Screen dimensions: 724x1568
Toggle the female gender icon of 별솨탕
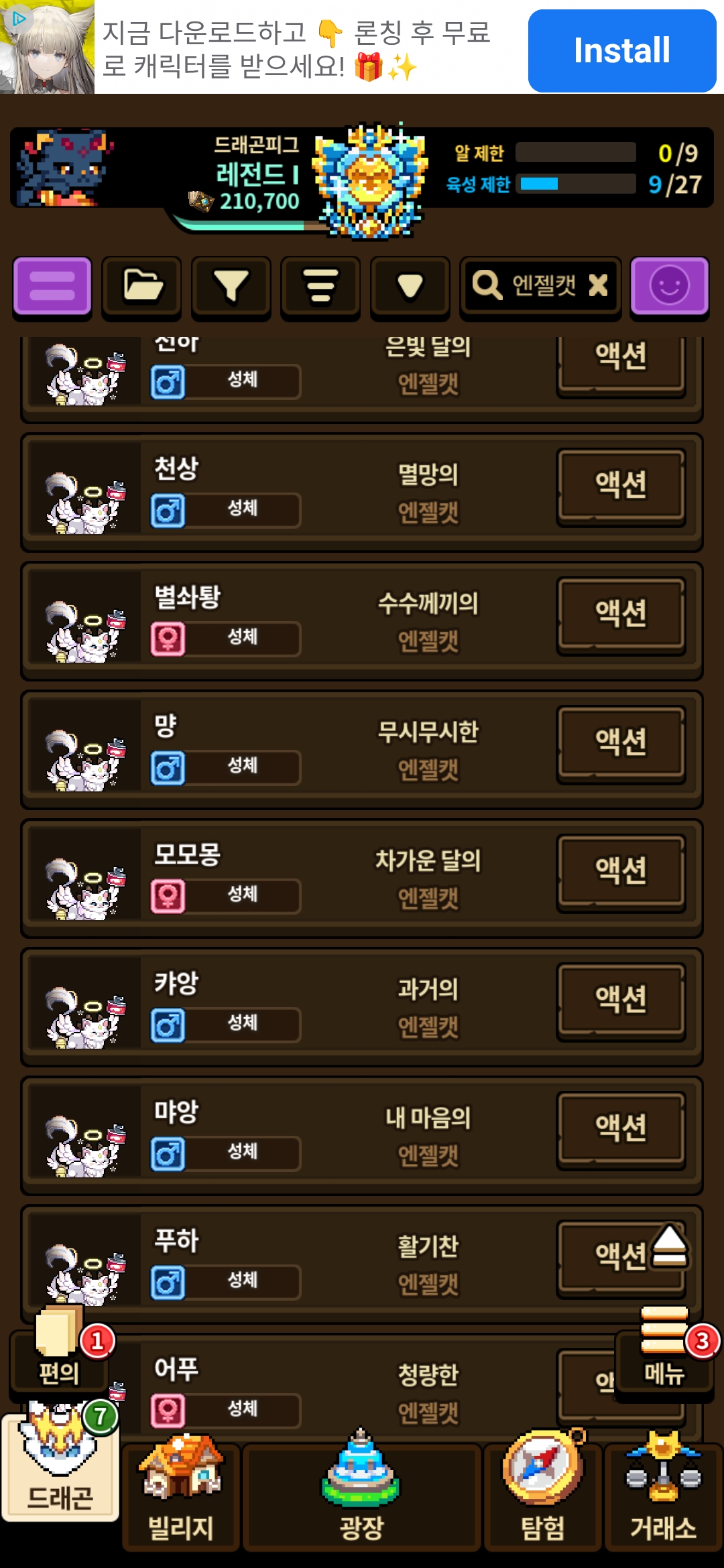(168, 639)
